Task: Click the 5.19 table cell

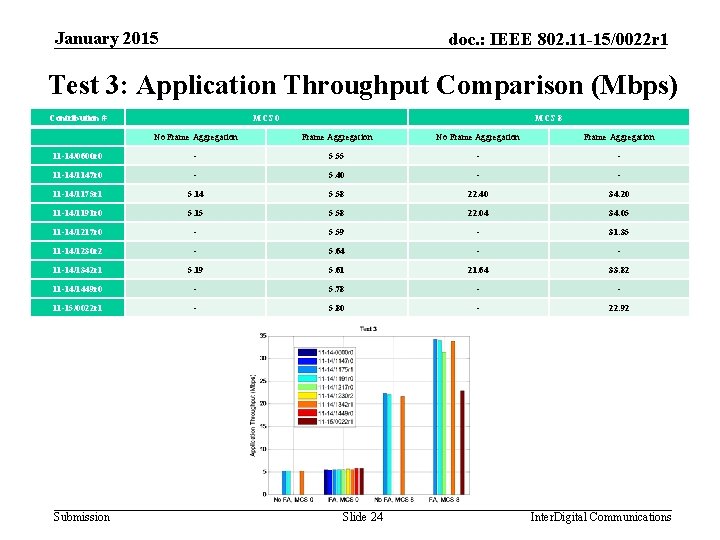Action: 196,270
